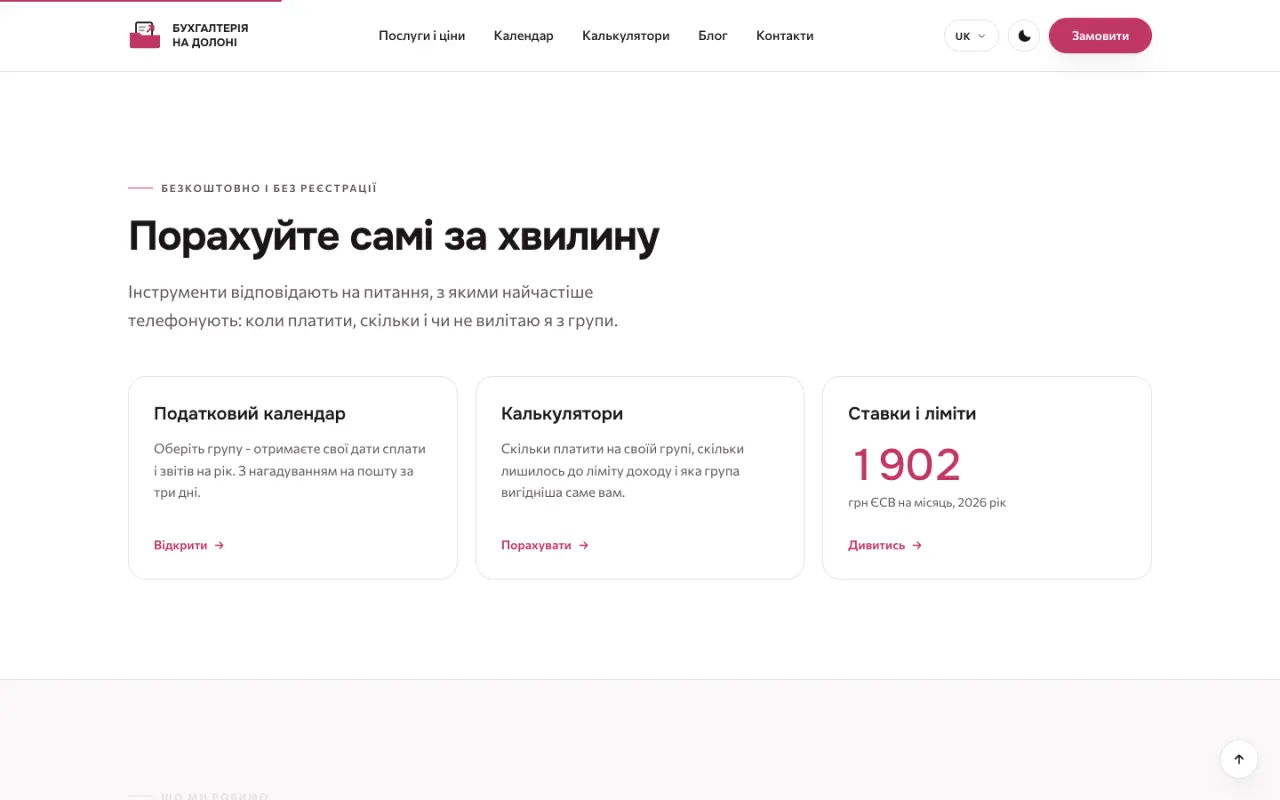Click the Податковий календар card title
The width and height of the screenshot is (1280, 800).
[x=250, y=413]
